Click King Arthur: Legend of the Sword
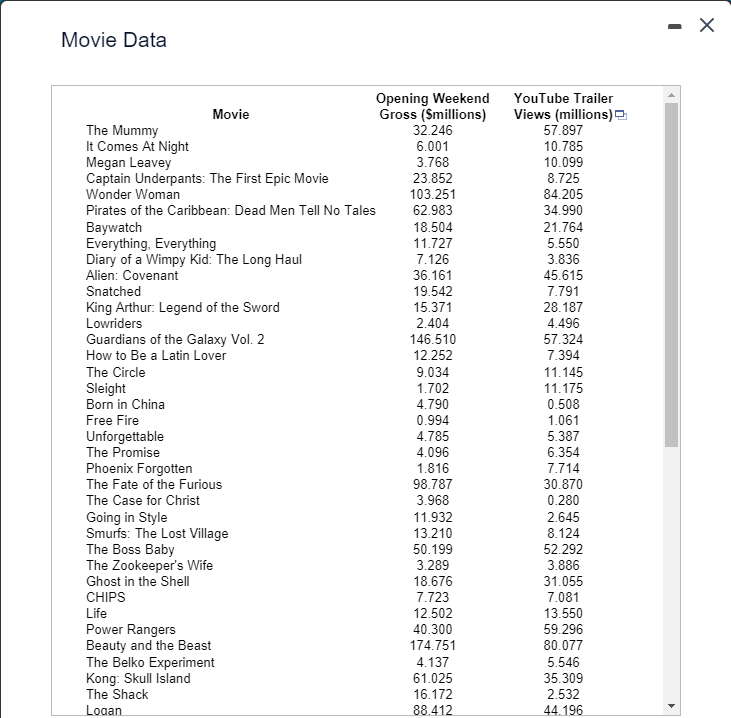Screen dimensions: 731x718 [x=183, y=308]
